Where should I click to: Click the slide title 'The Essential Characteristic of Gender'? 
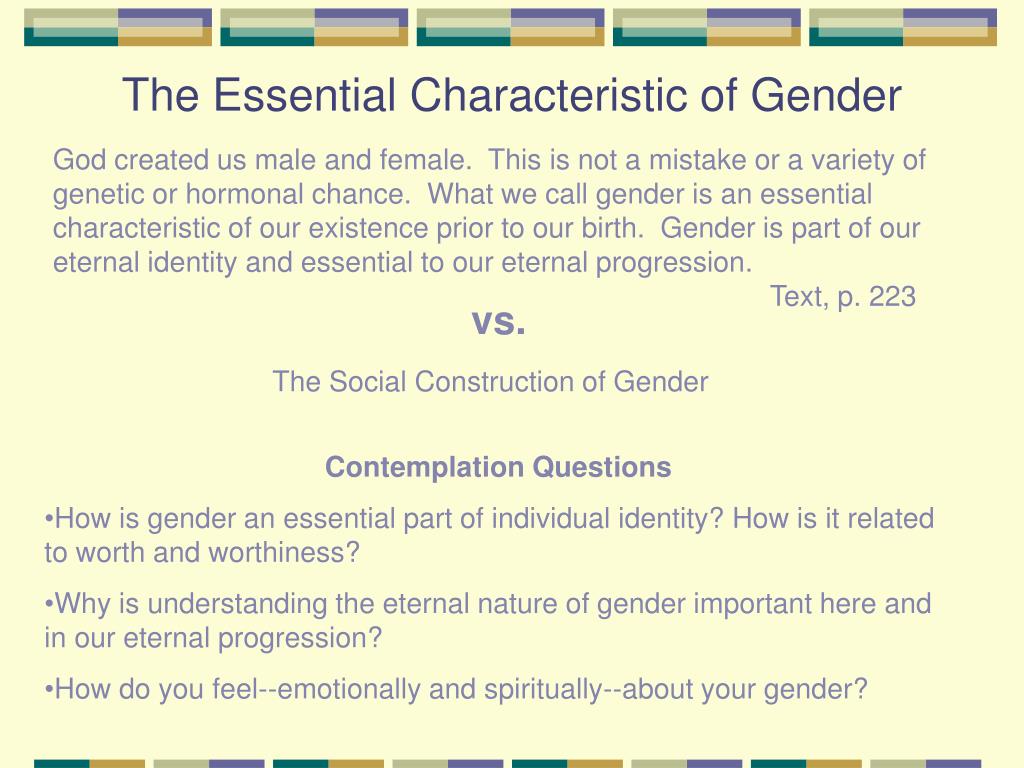[x=511, y=95]
